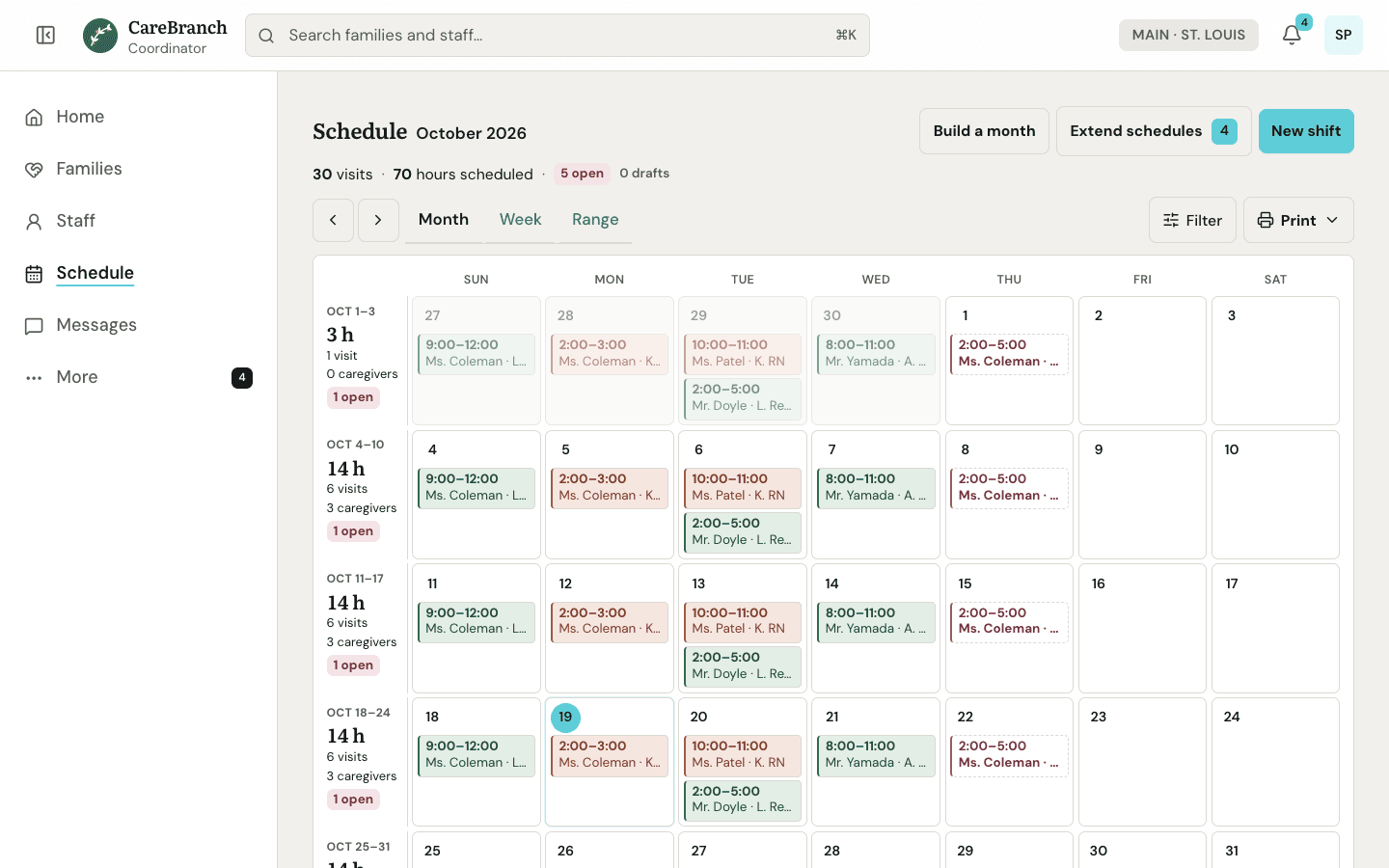Open Oct 6 Ms. Patel 10:00–11:00 visit

coord(743,488)
